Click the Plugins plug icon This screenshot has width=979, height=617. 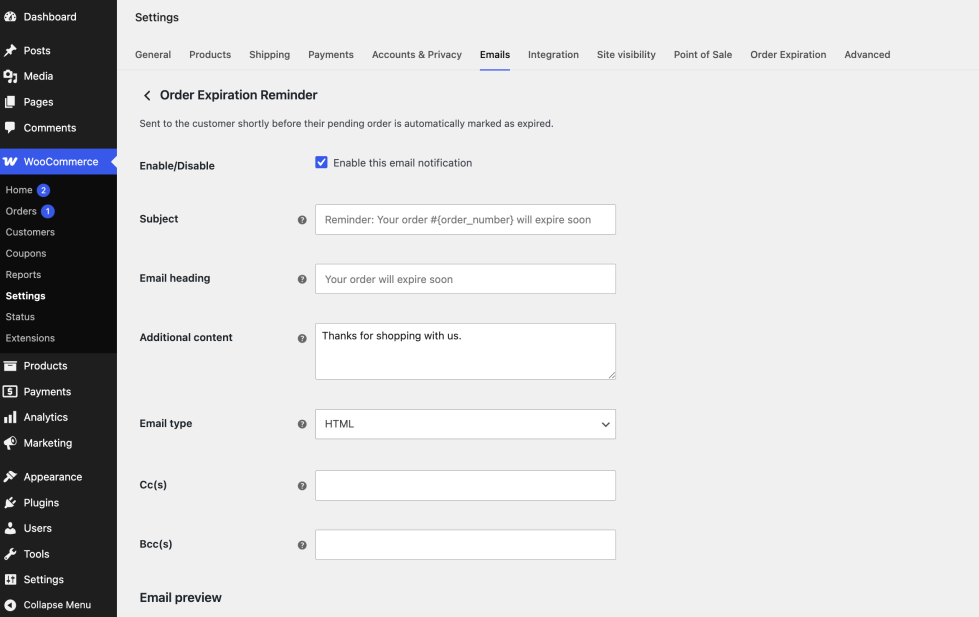10,503
